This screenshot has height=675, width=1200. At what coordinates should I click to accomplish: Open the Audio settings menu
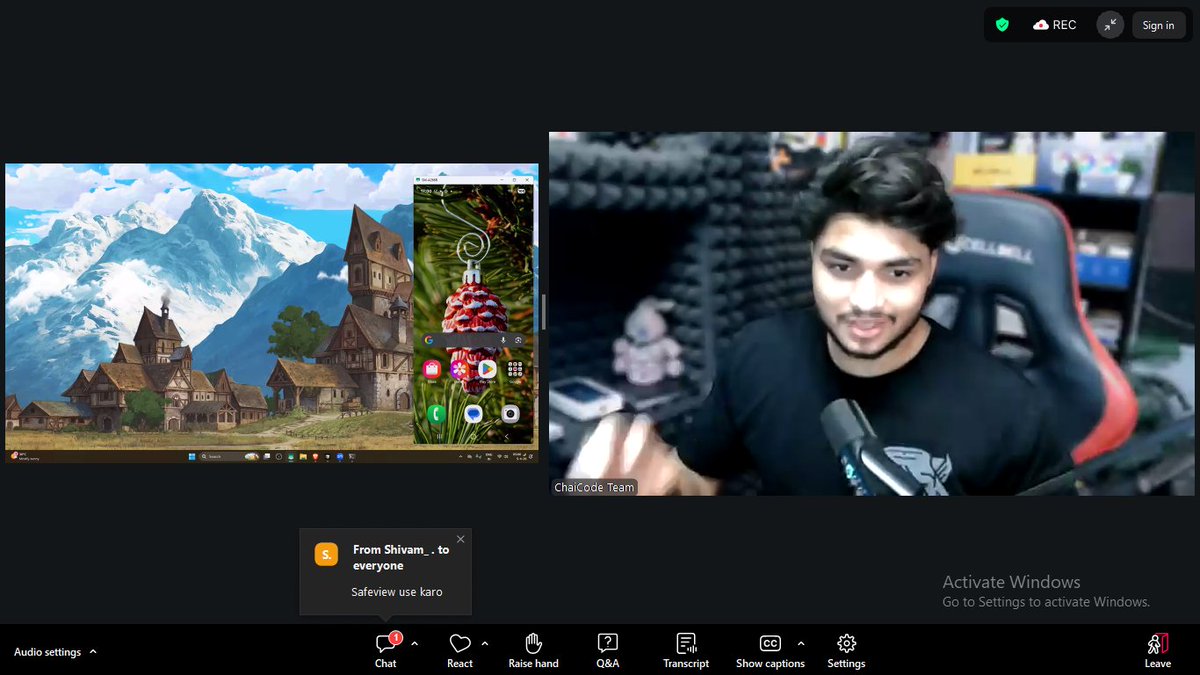[56, 652]
